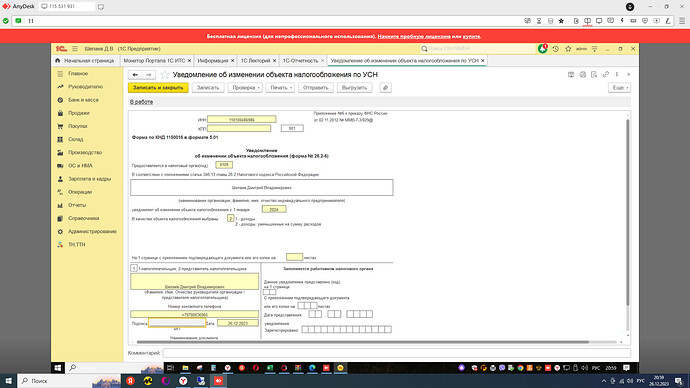This screenshot has width=690, height=388.
Task: Click the paperclip attachments icon
Action: [x=385, y=88]
